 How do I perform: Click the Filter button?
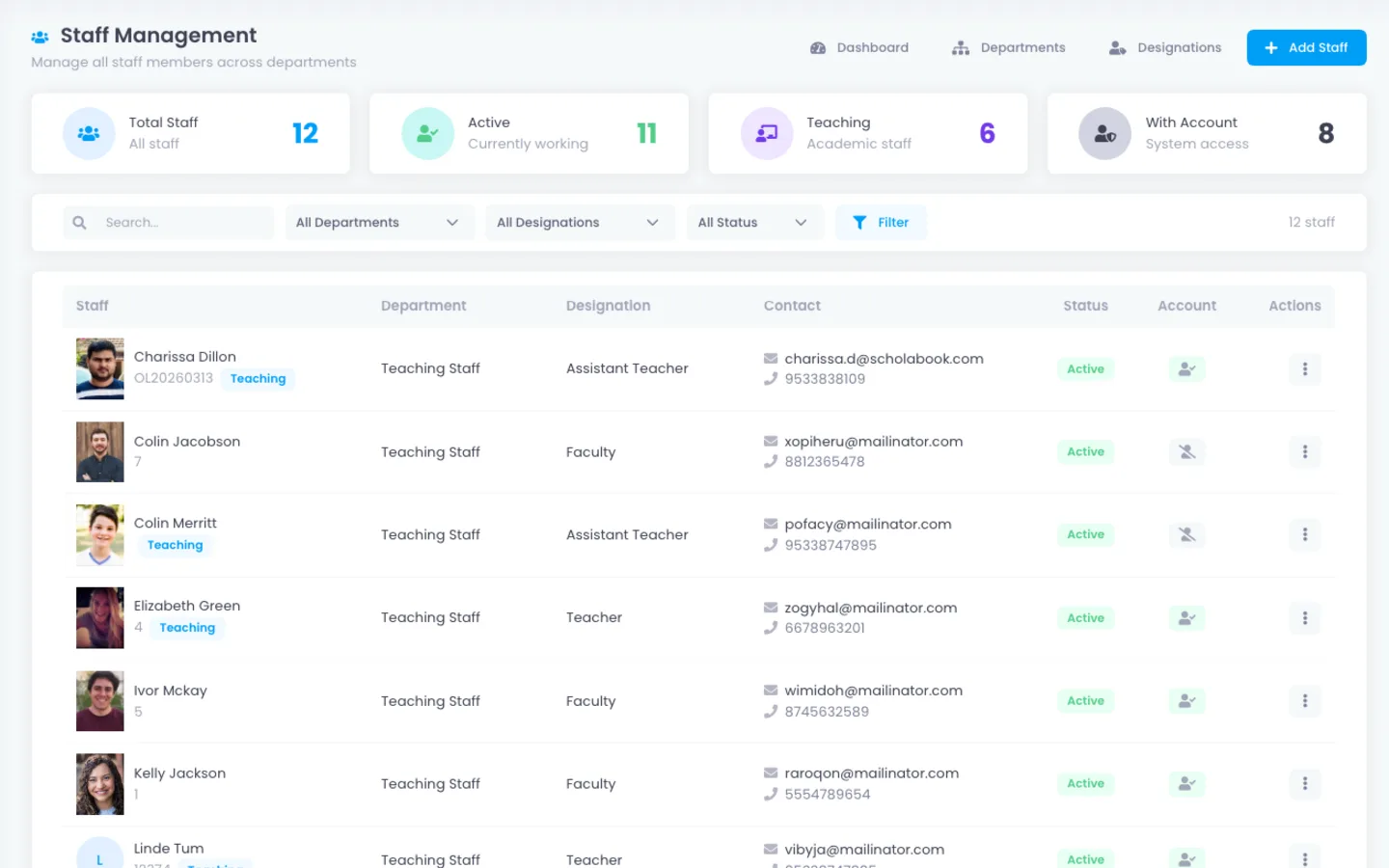pos(881,223)
